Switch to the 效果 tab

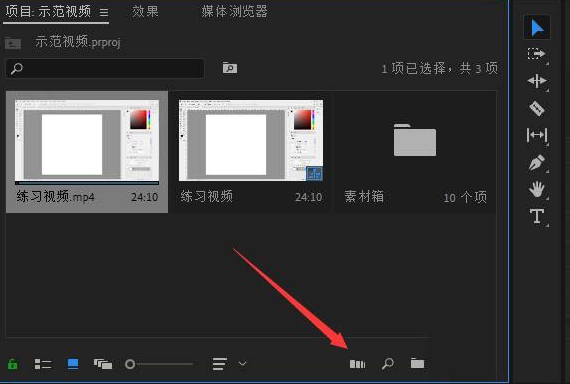[145, 12]
